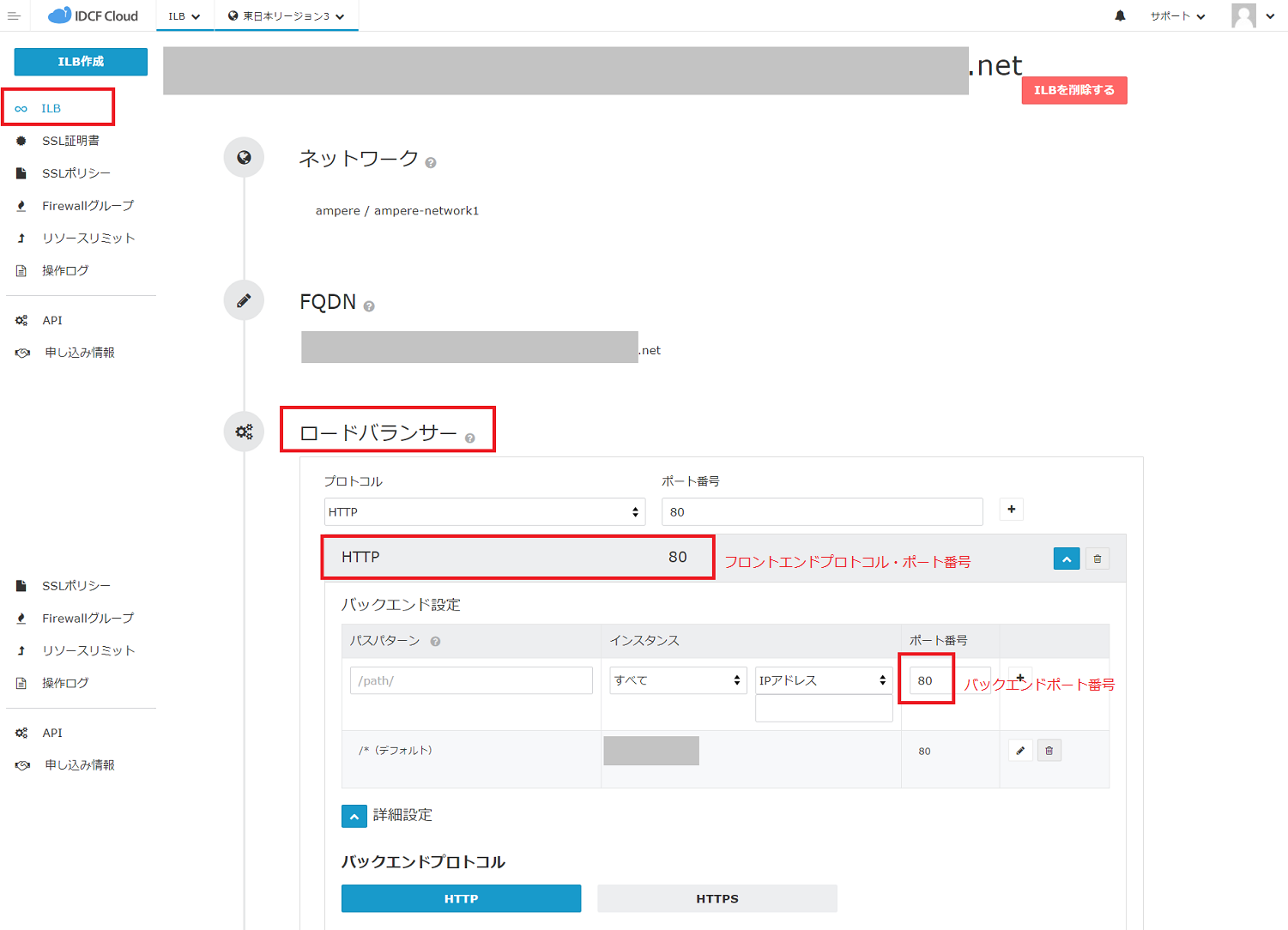Screen dimensions: 1288x930
Task: Click the user avatar icon
Action: (1243, 15)
